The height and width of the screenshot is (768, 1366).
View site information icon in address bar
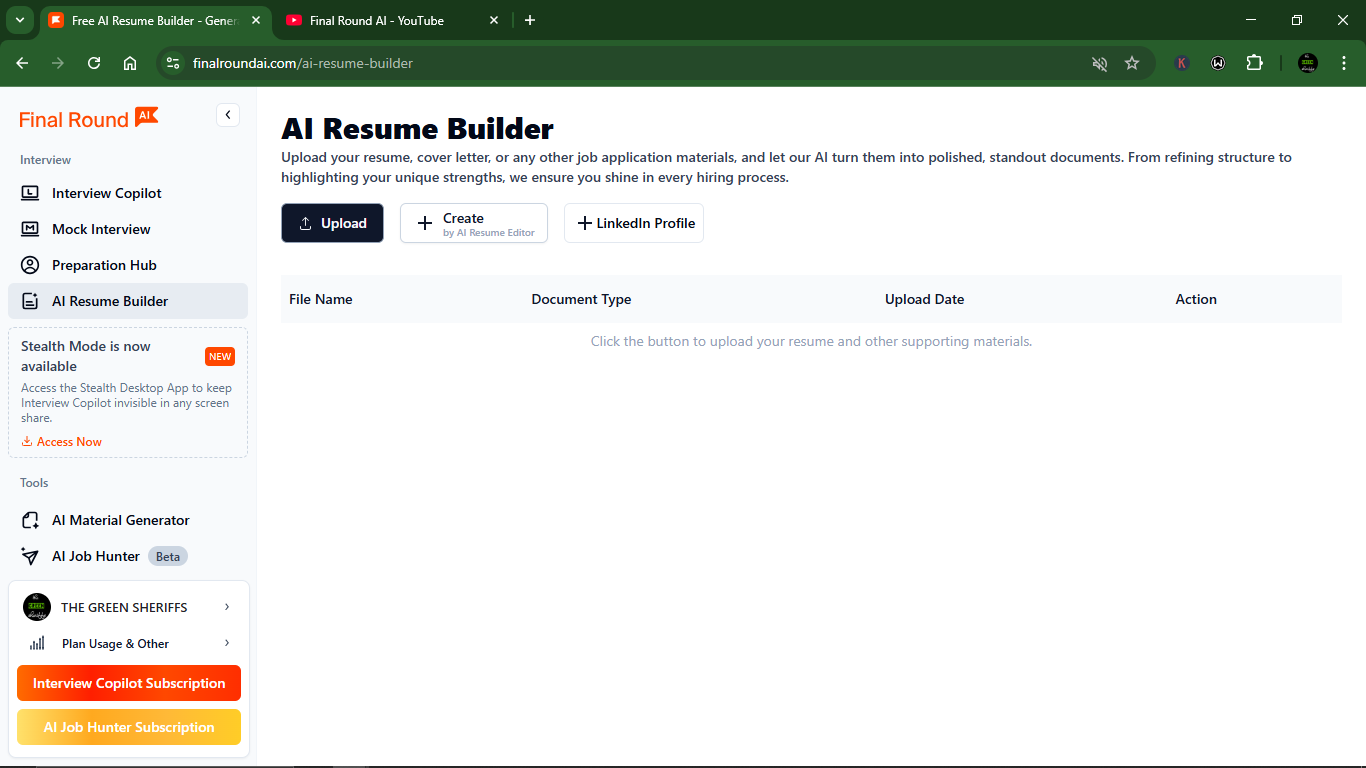[x=173, y=63]
